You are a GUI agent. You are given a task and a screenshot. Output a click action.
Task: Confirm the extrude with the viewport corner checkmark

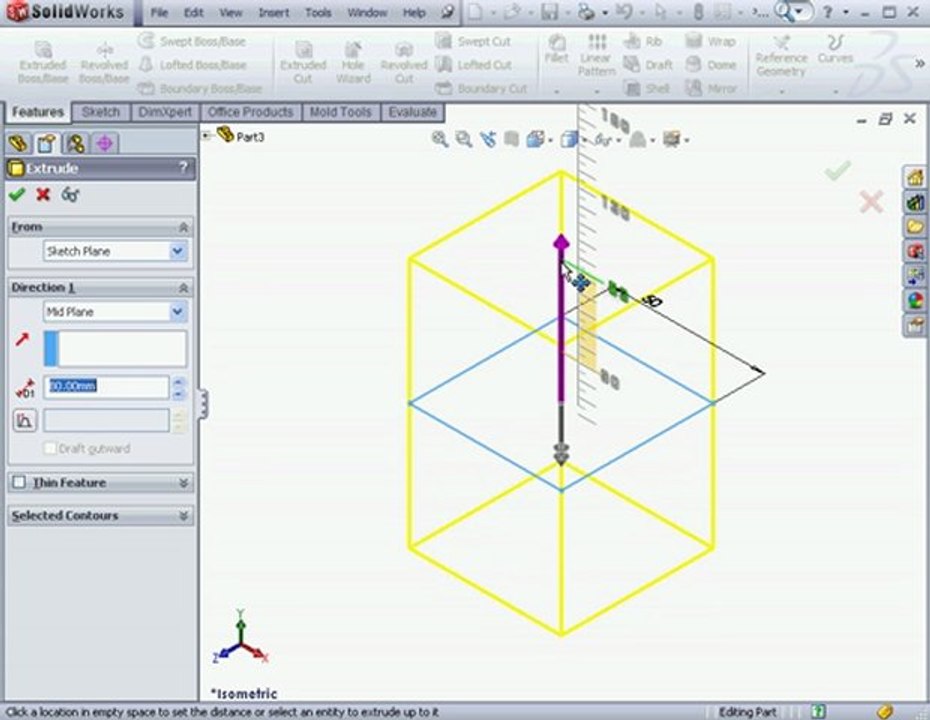pos(837,171)
